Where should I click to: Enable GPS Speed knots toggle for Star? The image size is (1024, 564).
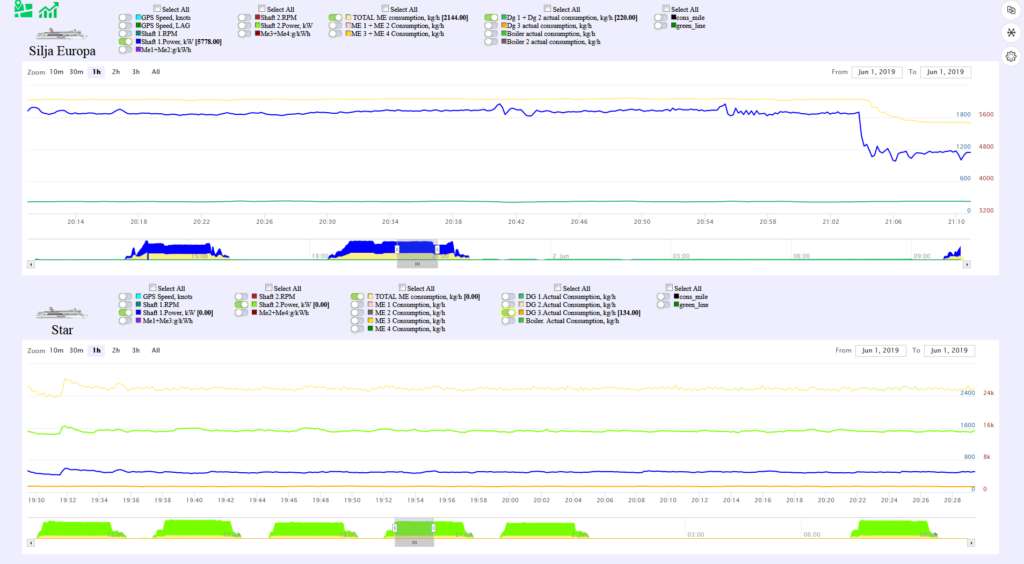tap(125, 297)
